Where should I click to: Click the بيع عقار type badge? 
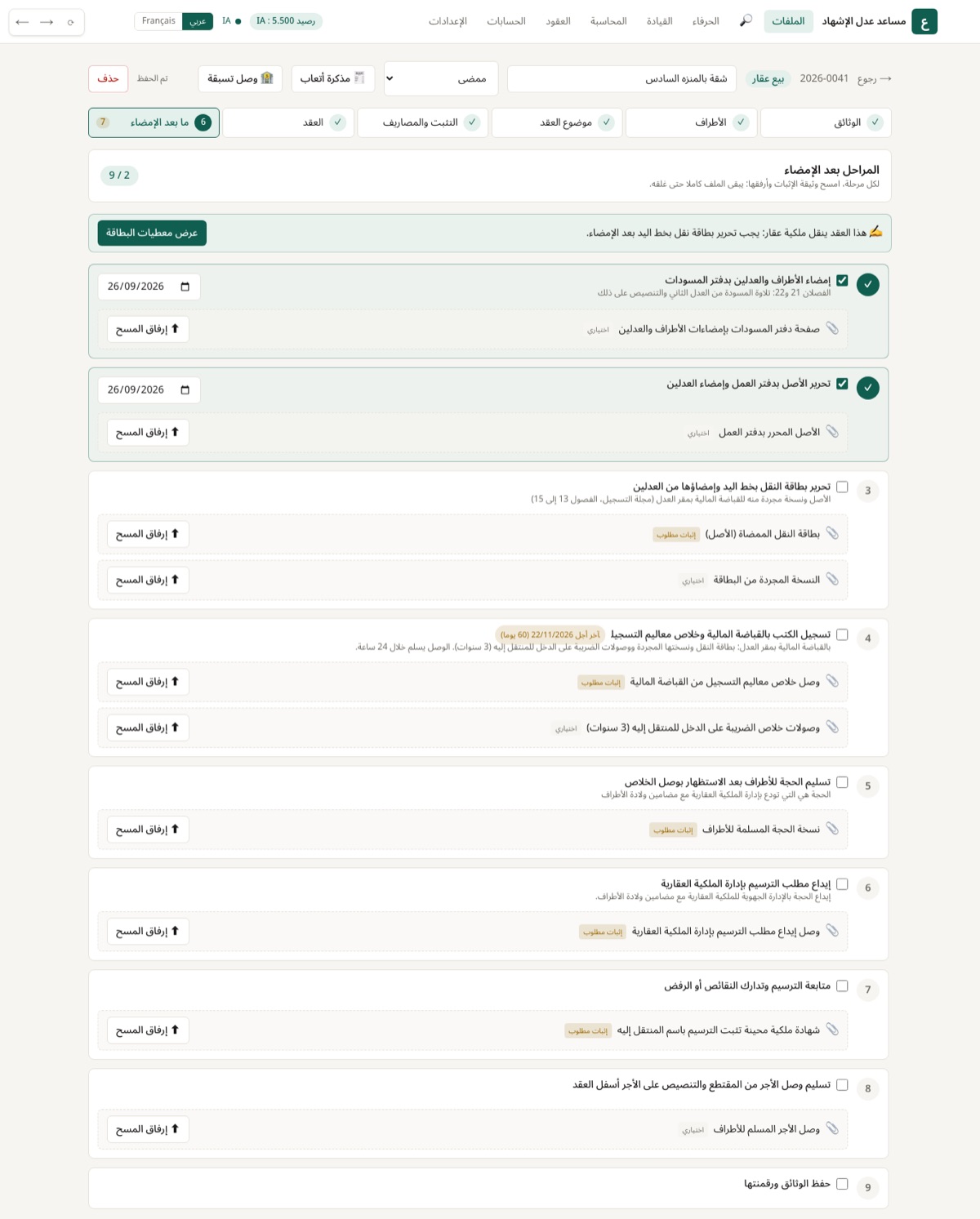(768, 78)
